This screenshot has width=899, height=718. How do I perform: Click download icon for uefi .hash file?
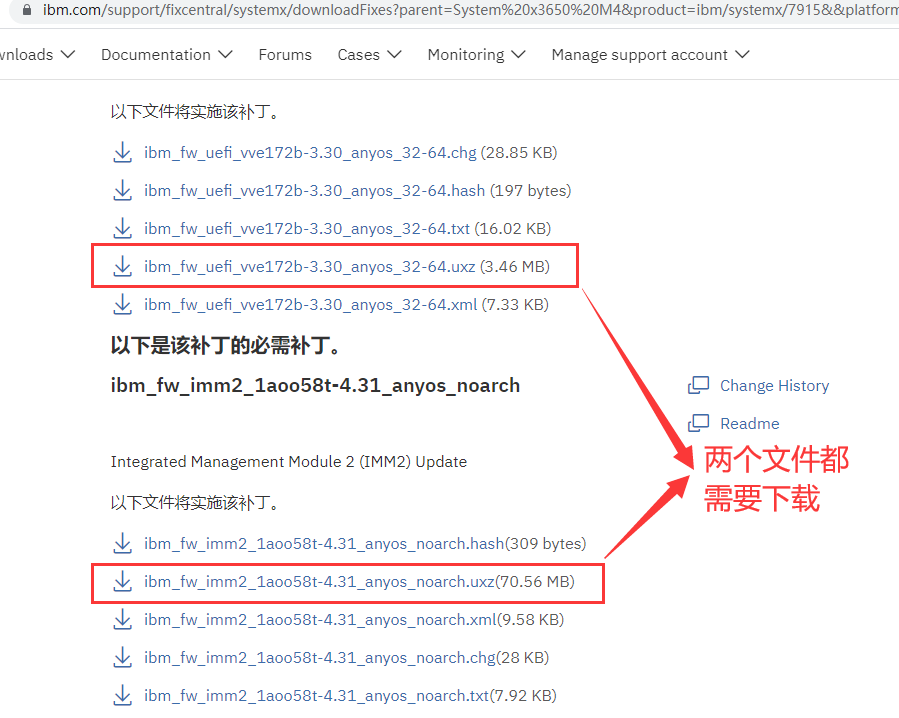(122, 190)
